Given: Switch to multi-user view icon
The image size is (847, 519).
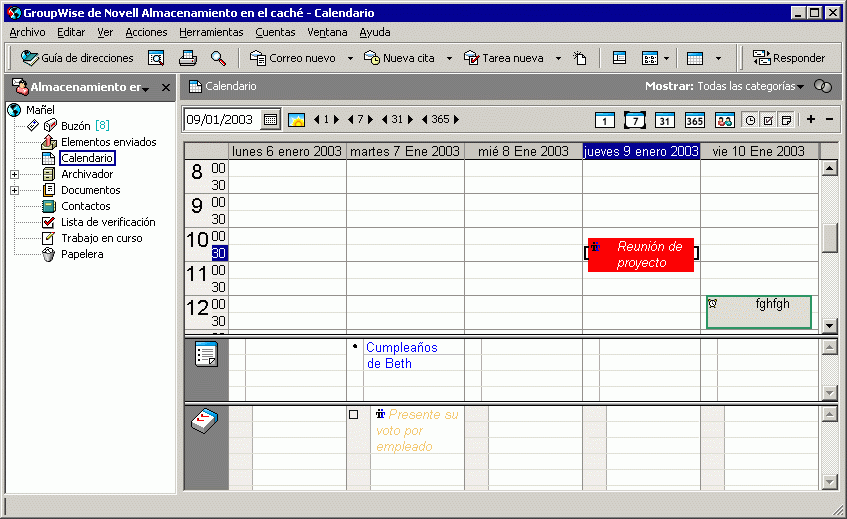Looking at the screenshot, I should click(724, 120).
